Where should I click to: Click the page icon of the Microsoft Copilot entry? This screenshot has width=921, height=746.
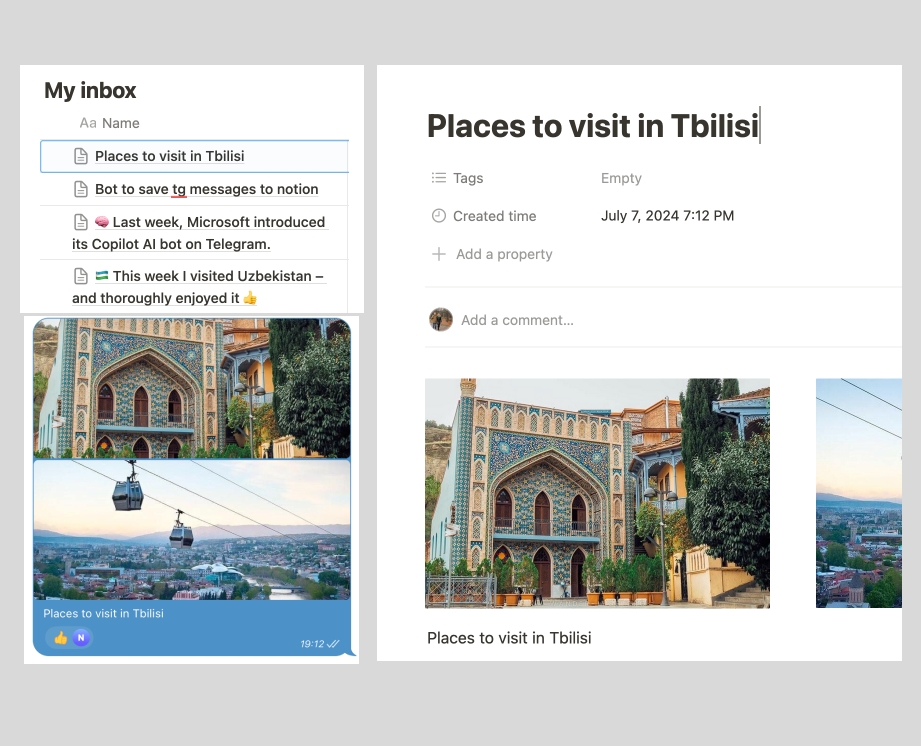[x=81, y=222]
